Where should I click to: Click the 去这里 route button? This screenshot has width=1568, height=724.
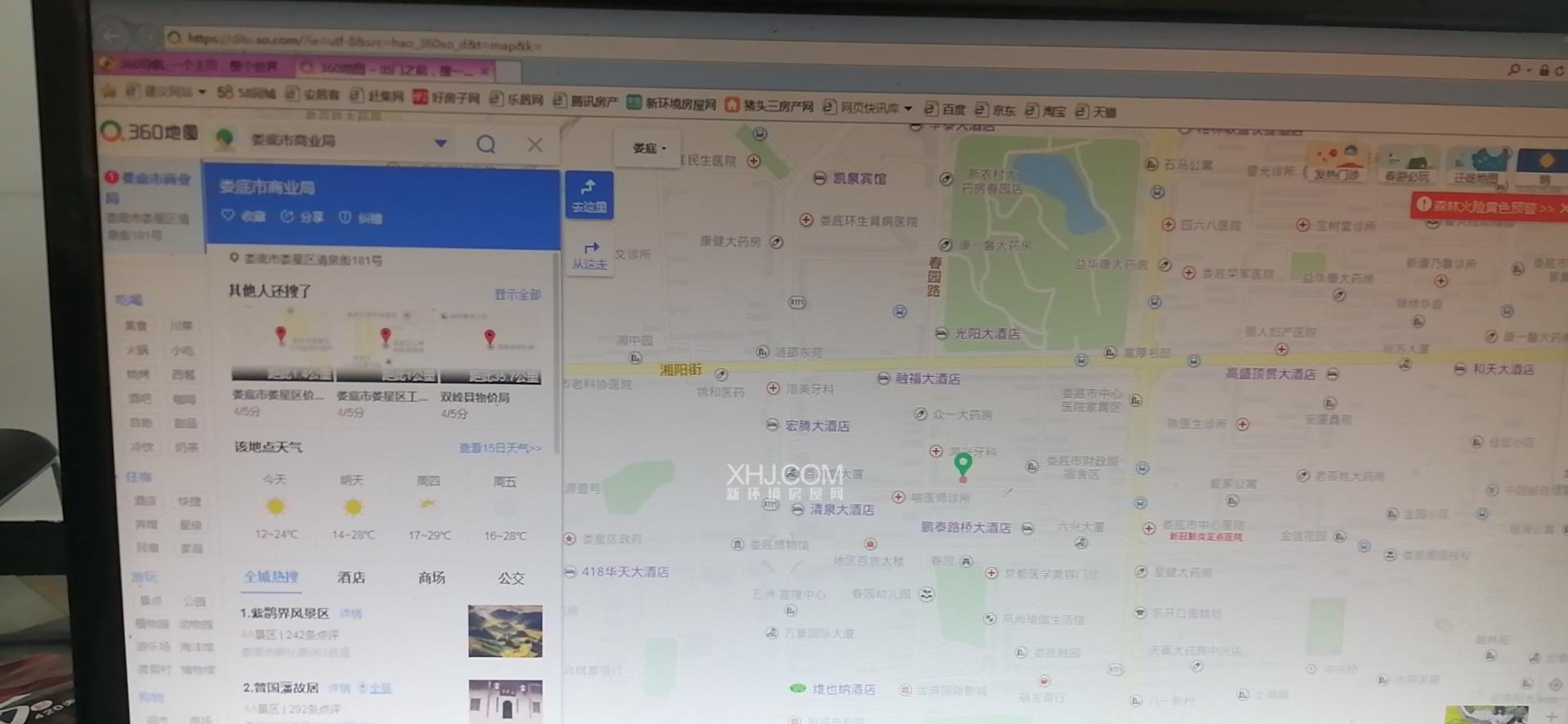[x=589, y=195]
